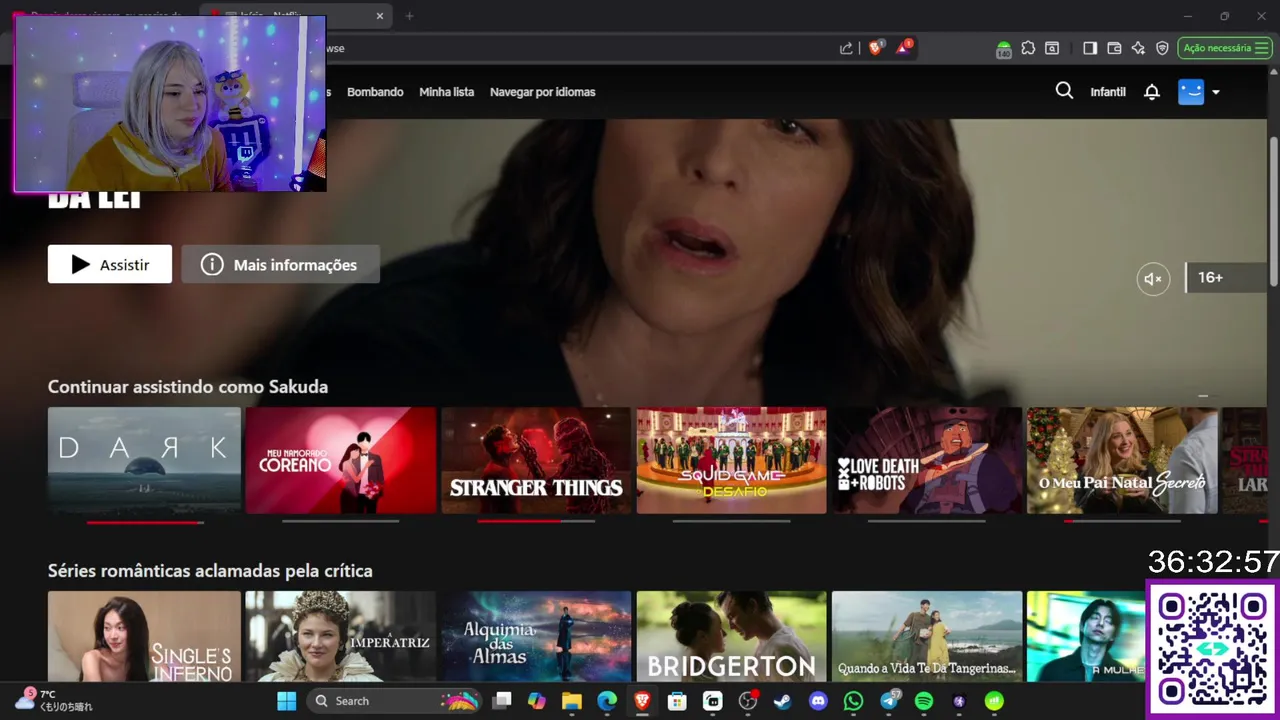Open Netflix notifications bell
This screenshot has height=720, width=1280.
(1152, 92)
